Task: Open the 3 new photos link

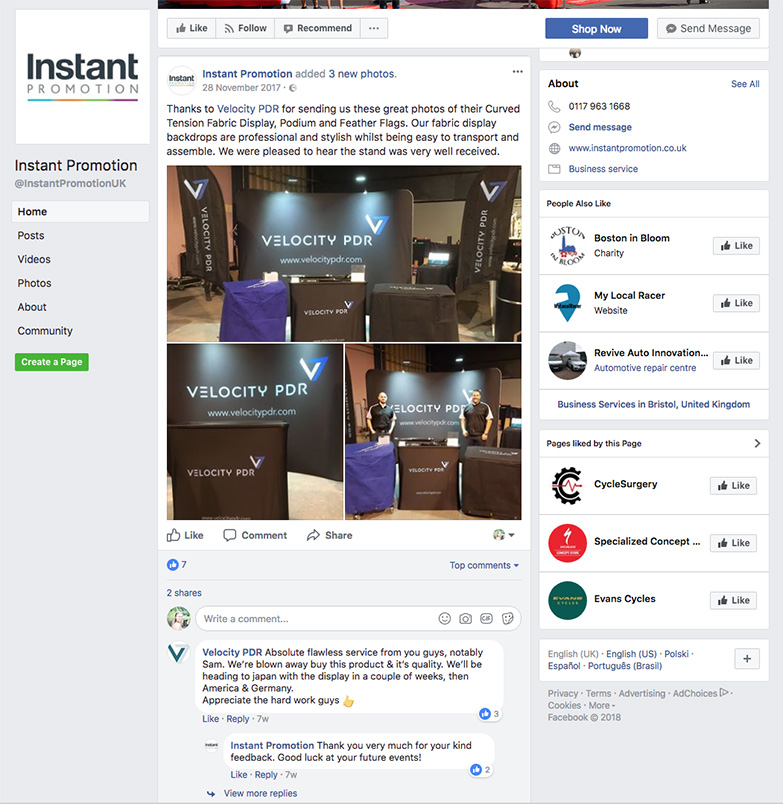Action: point(362,74)
